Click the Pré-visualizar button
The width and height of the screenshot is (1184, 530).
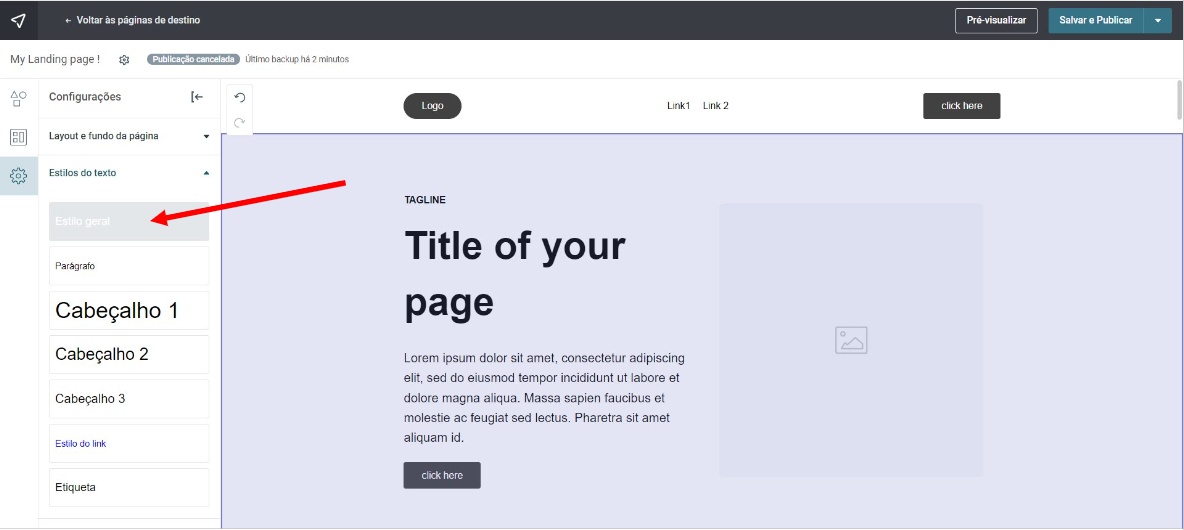pyautogui.click(x=996, y=20)
